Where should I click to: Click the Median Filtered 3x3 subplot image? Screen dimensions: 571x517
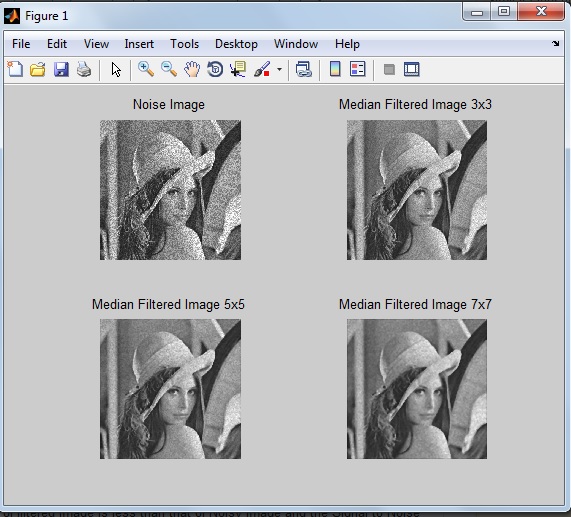pos(417,190)
